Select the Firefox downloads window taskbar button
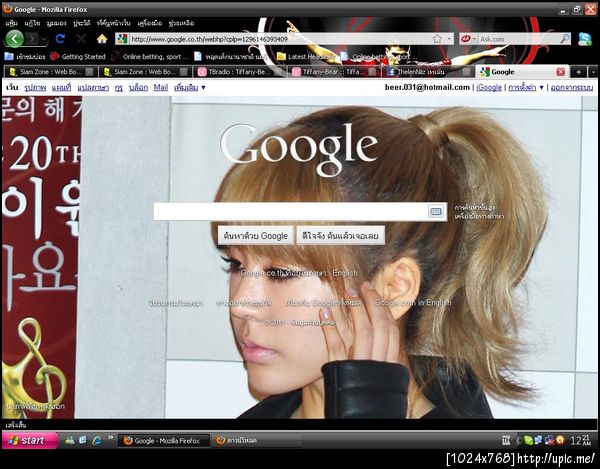This screenshot has height=469, width=600. (256, 441)
